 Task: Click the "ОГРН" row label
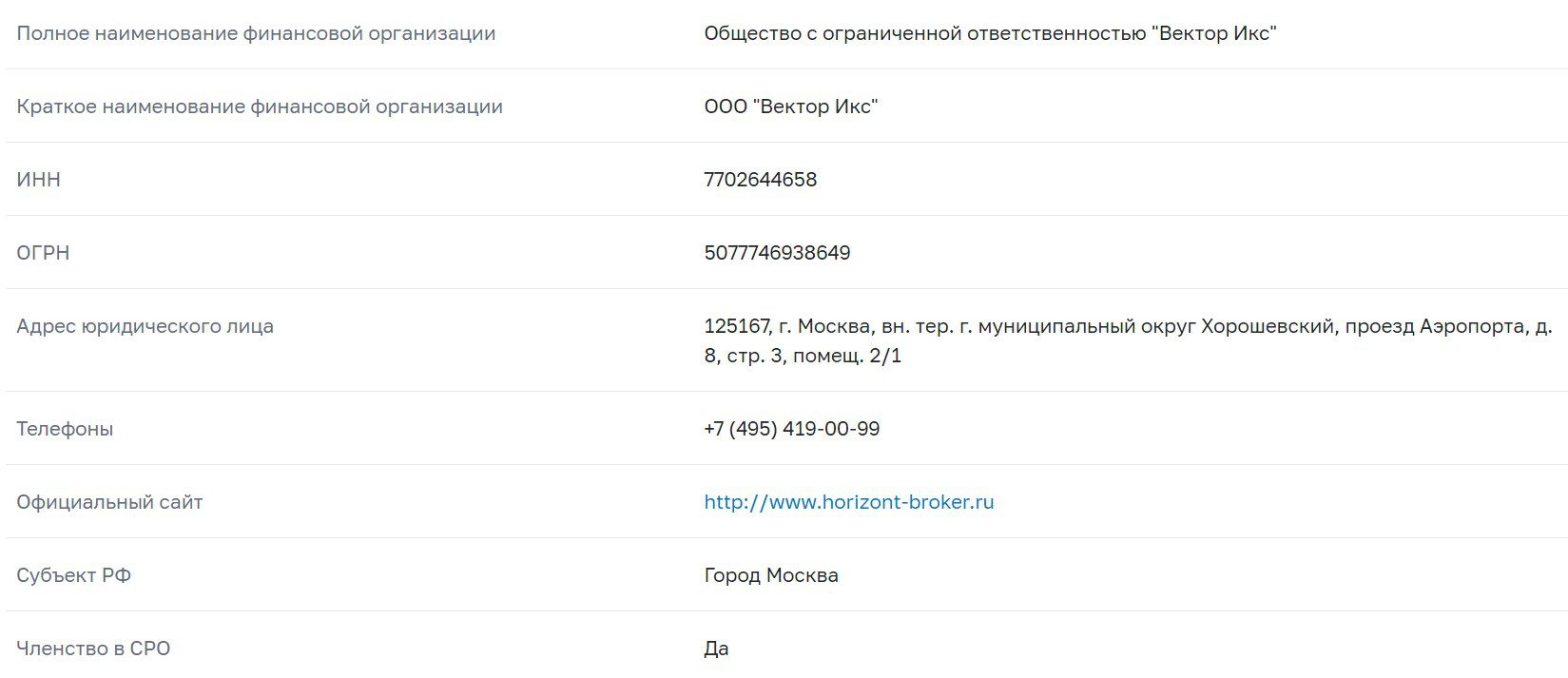[43, 253]
